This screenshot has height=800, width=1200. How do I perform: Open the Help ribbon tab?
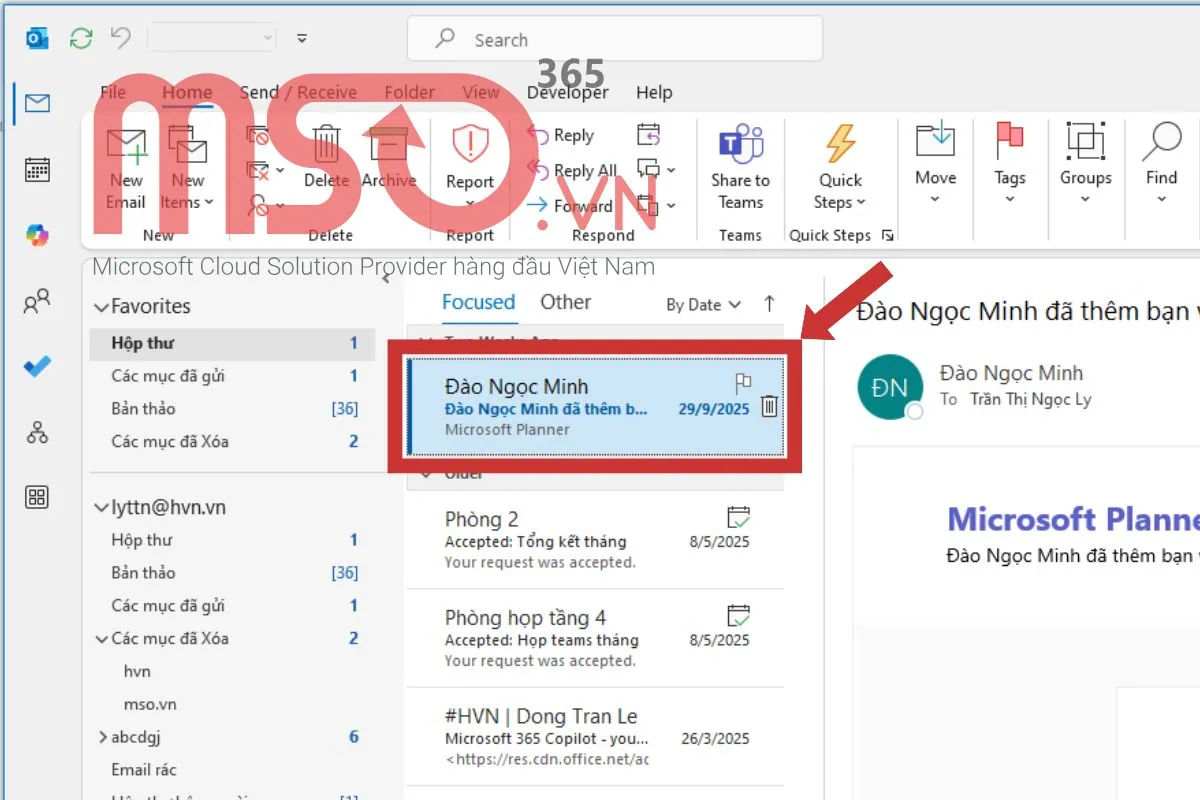click(654, 92)
